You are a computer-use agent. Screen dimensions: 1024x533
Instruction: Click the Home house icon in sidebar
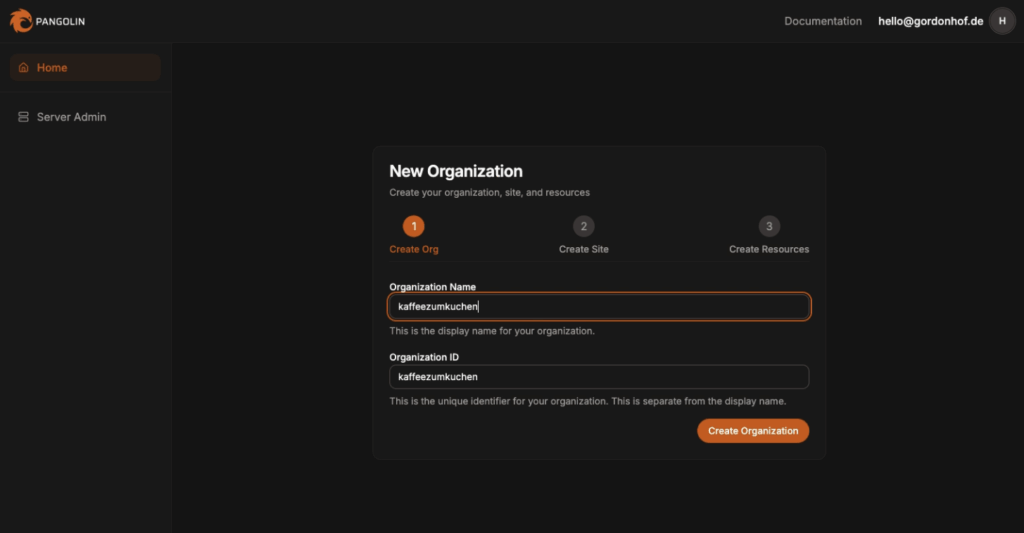click(24, 68)
